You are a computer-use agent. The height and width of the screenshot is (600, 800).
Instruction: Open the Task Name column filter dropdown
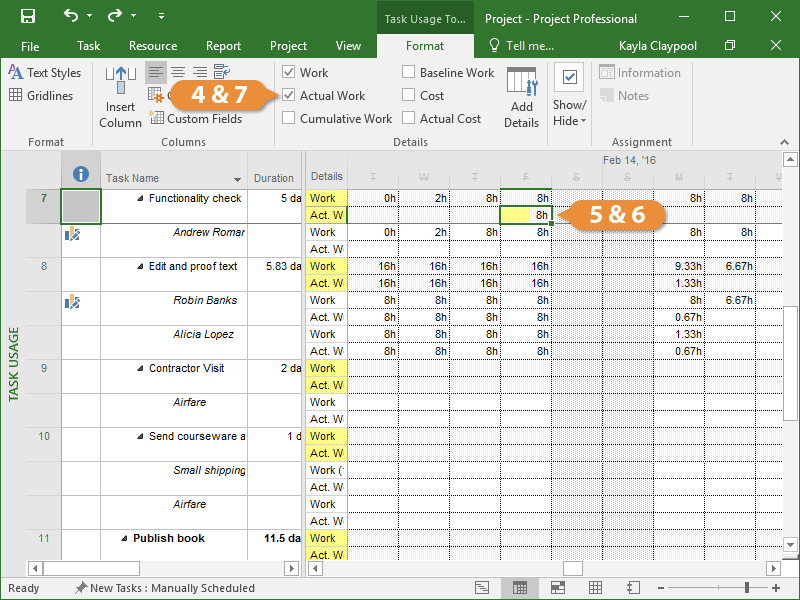[237, 179]
